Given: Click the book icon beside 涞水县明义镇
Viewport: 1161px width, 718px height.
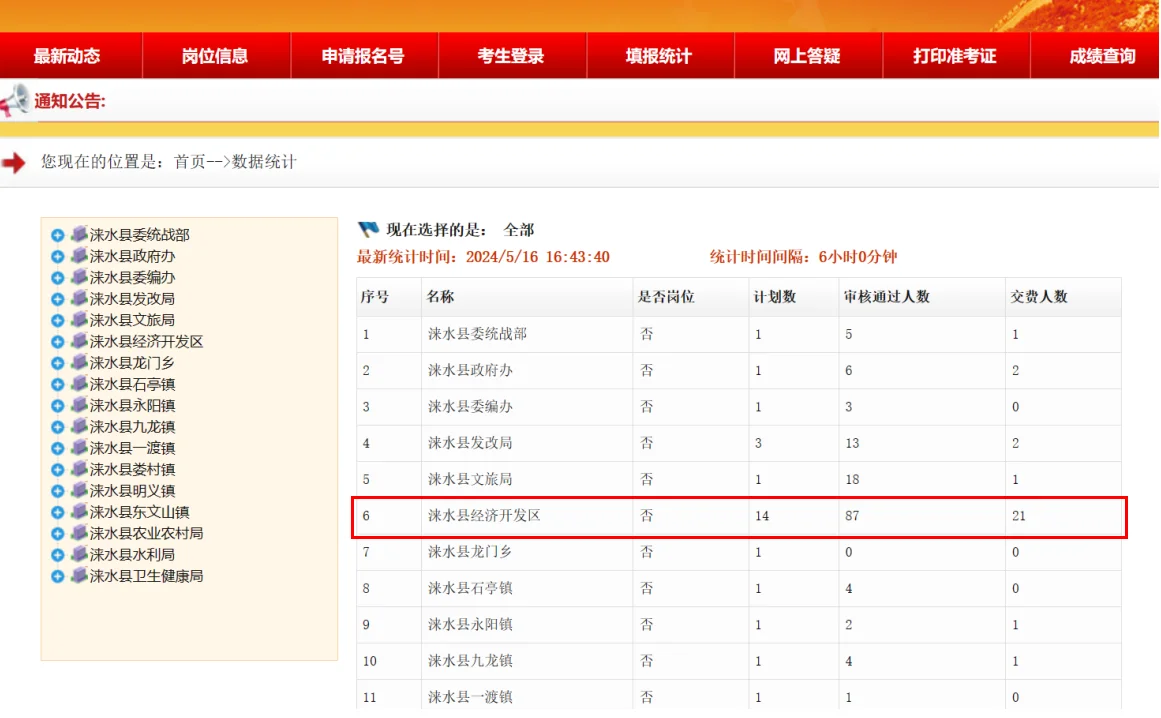Looking at the screenshot, I should pos(79,491).
